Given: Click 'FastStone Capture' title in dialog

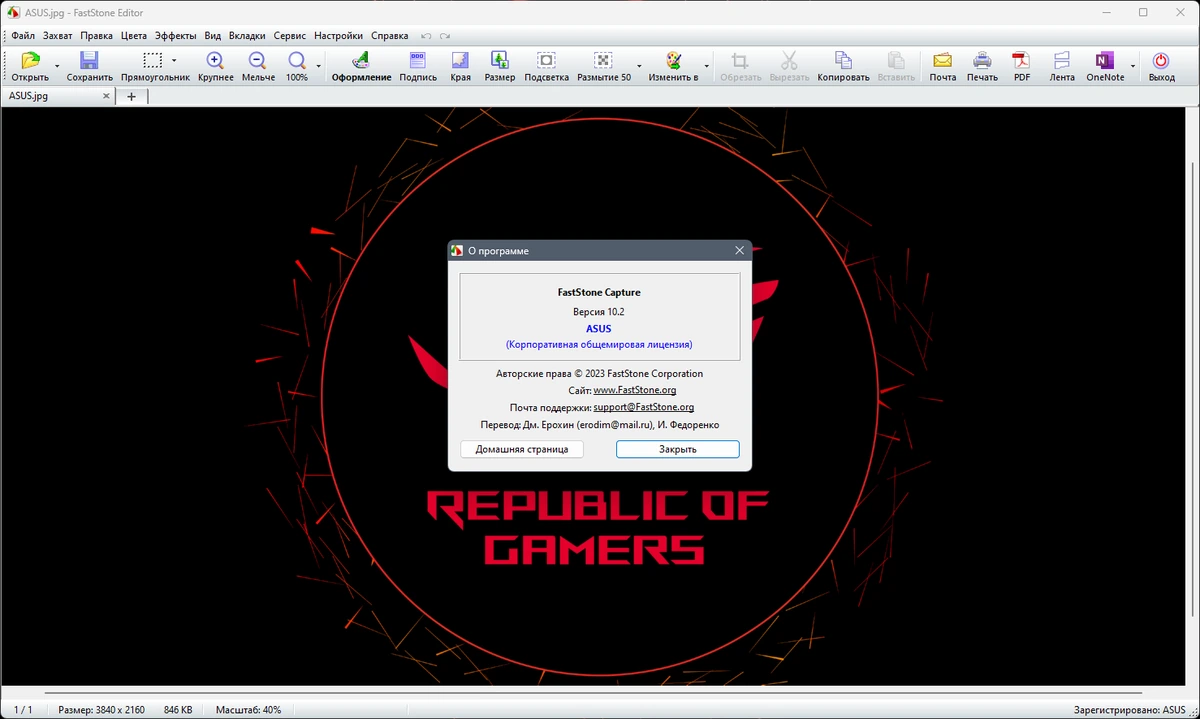Looking at the screenshot, I should tap(599, 293).
